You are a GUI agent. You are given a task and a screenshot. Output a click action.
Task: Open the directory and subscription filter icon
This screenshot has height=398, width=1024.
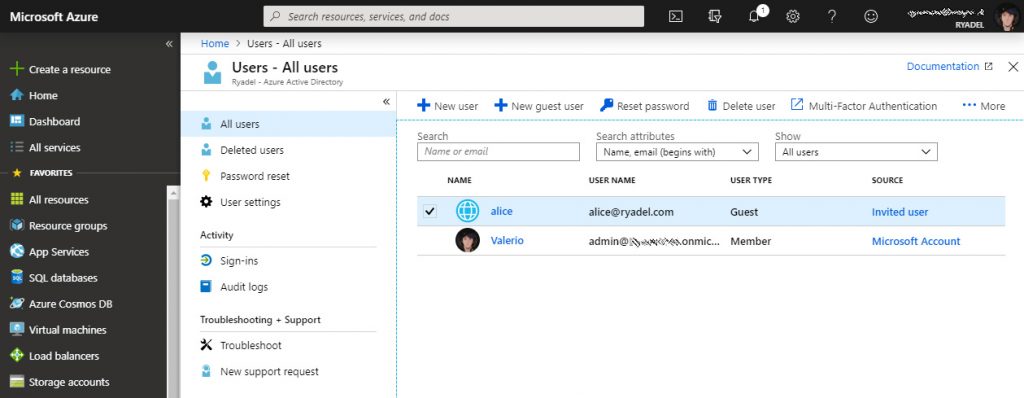pyautogui.click(x=714, y=16)
